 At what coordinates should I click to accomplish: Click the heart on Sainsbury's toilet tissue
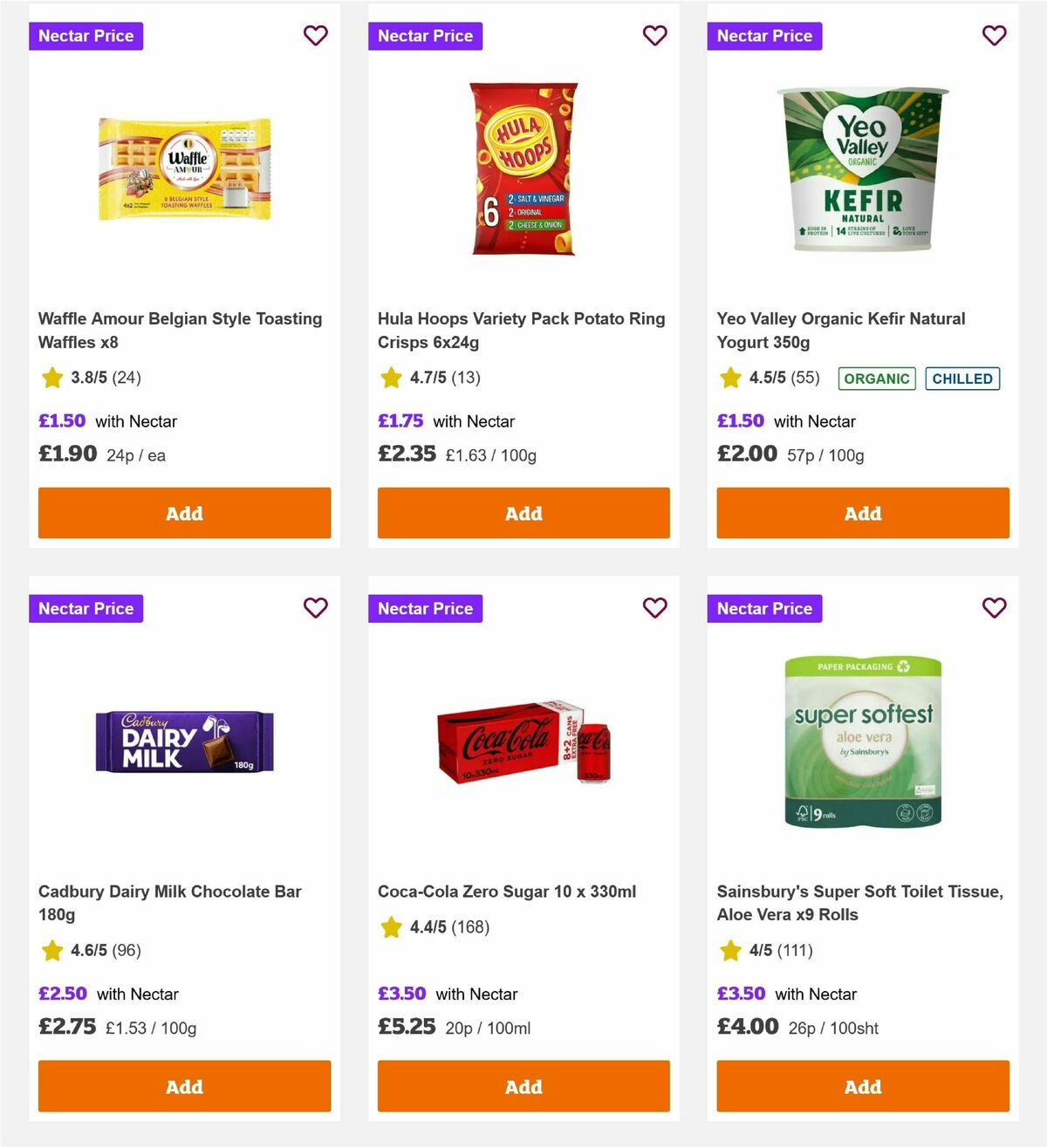click(994, 608)
